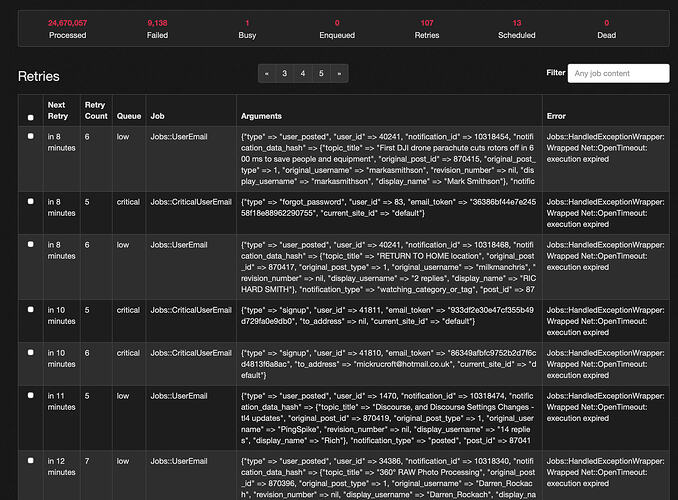Click error text in the forgot_password row
The width and height of the screenshot is (678, 500).
(x=605, y=213)
